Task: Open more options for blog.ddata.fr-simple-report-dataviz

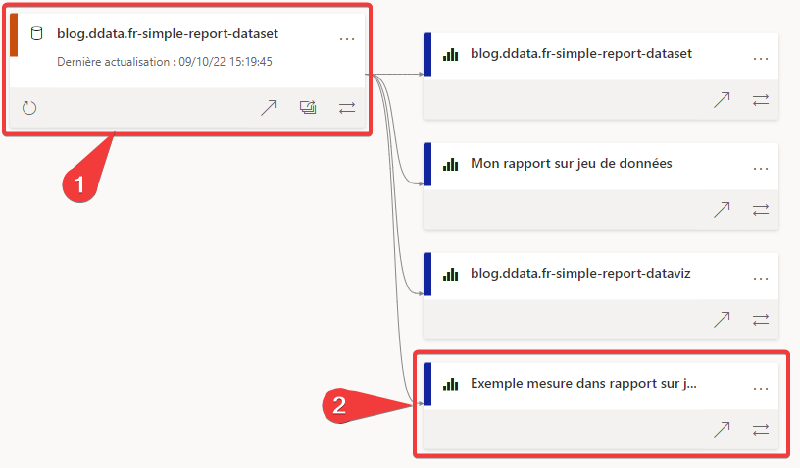Action: 761,279
